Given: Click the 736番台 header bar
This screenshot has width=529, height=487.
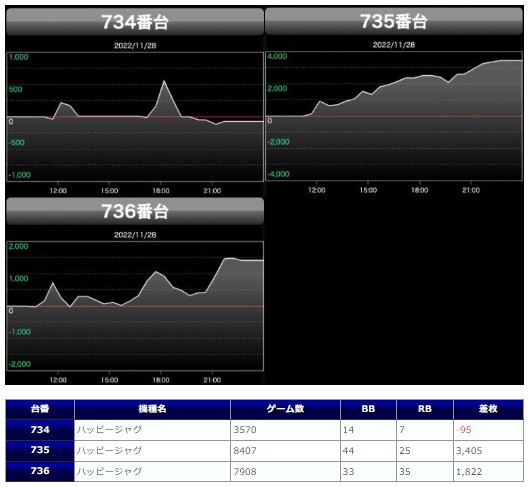Looking at the screenshot, I should pos(135,211).
